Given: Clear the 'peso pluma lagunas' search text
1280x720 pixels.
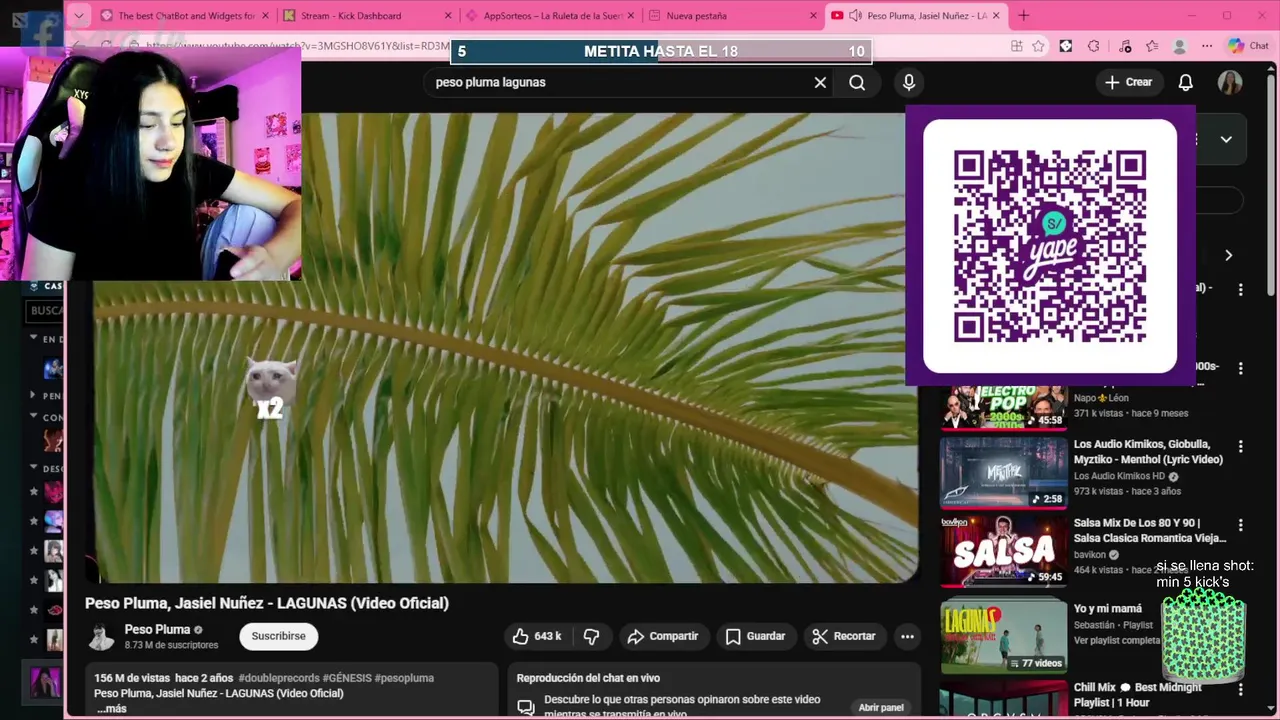Looking at the screenshot, I should point(820,82).
